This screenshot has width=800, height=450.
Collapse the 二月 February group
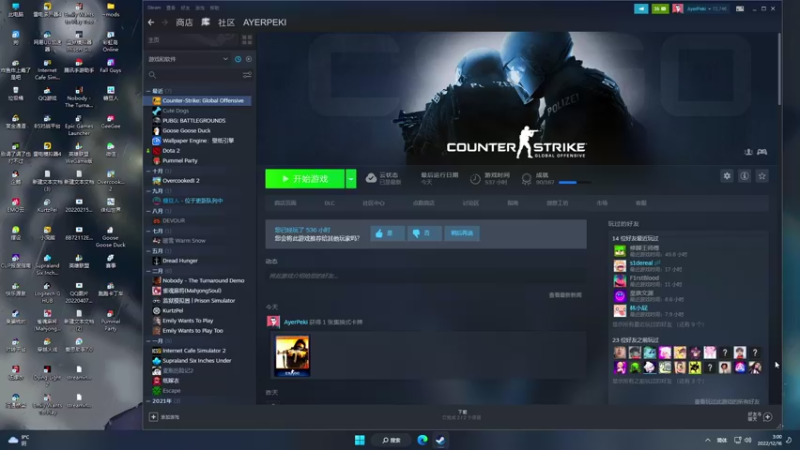(x=148, y=271)
